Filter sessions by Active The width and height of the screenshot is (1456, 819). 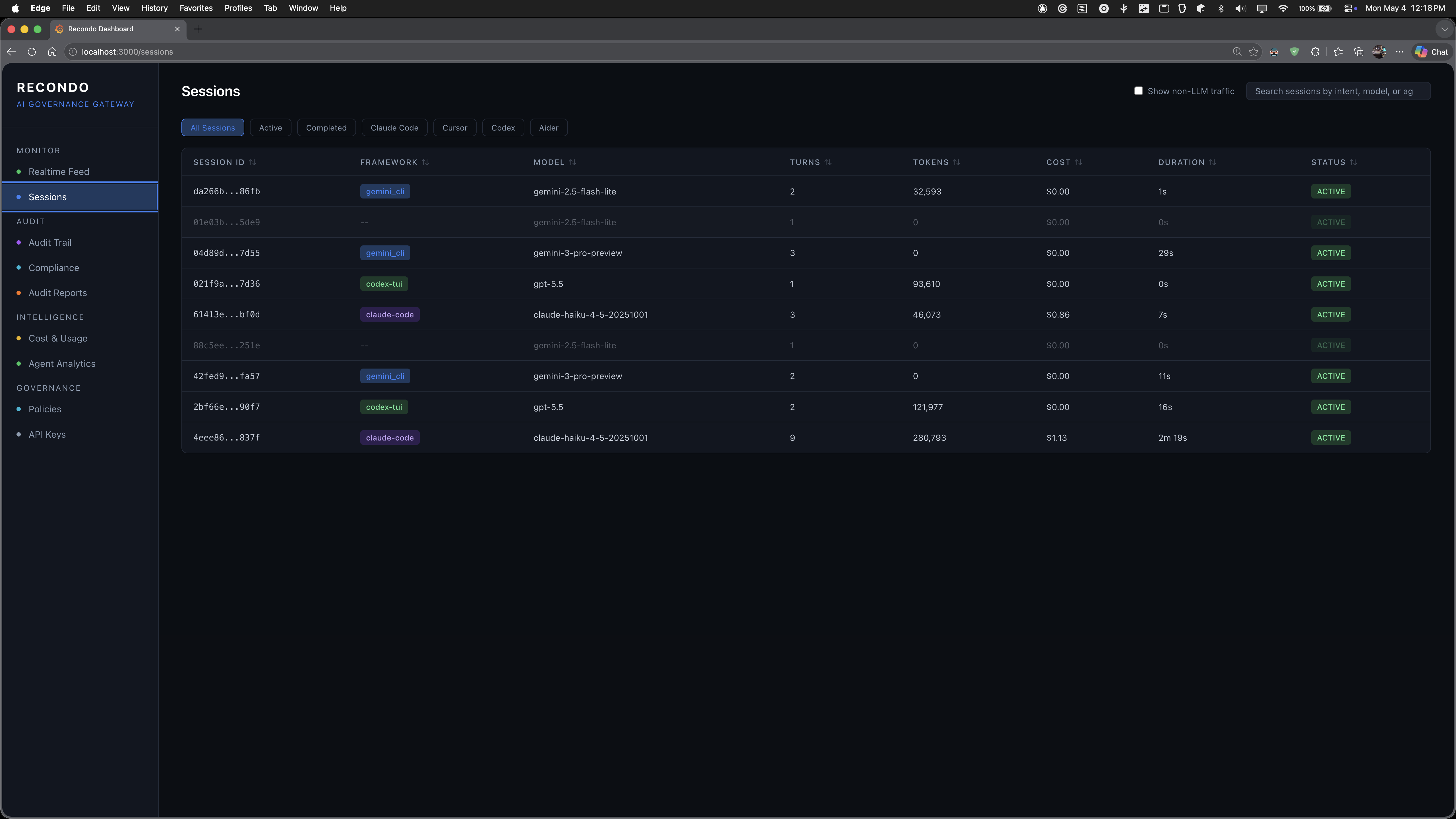pyautogui.click(x=270, y=127)
